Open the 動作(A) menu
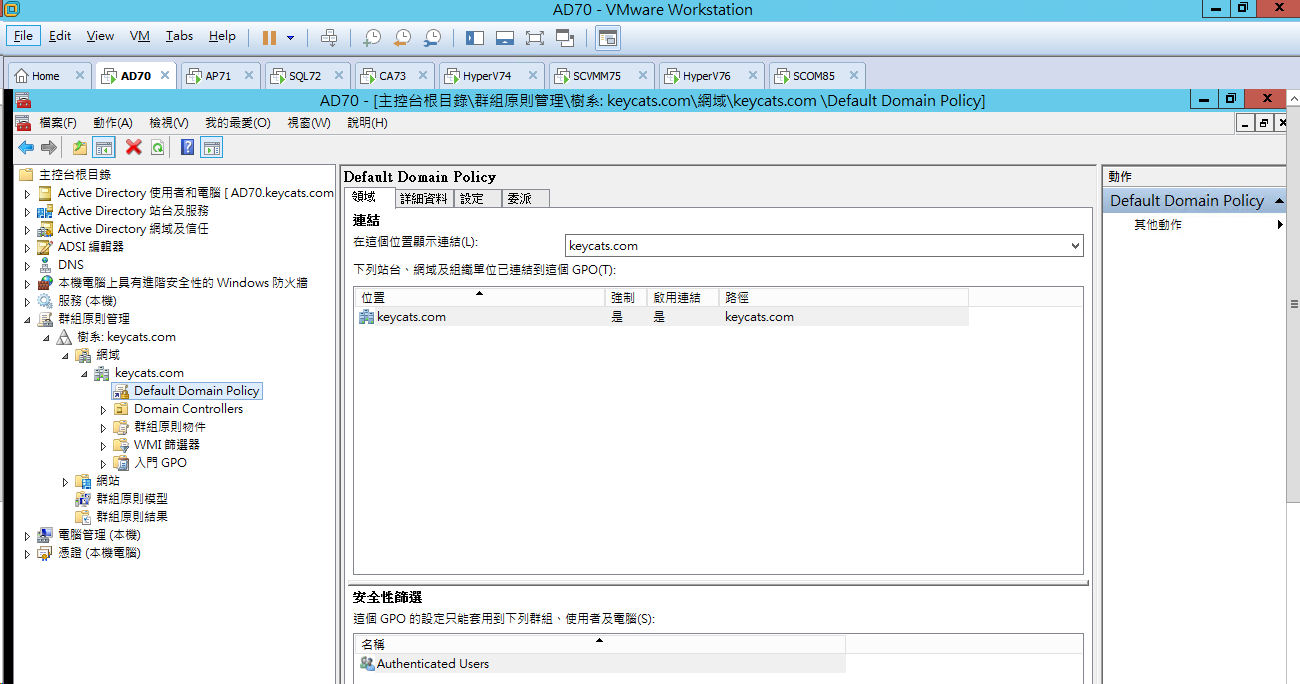This screenshot has height=684, width=1300. [113, 123]
